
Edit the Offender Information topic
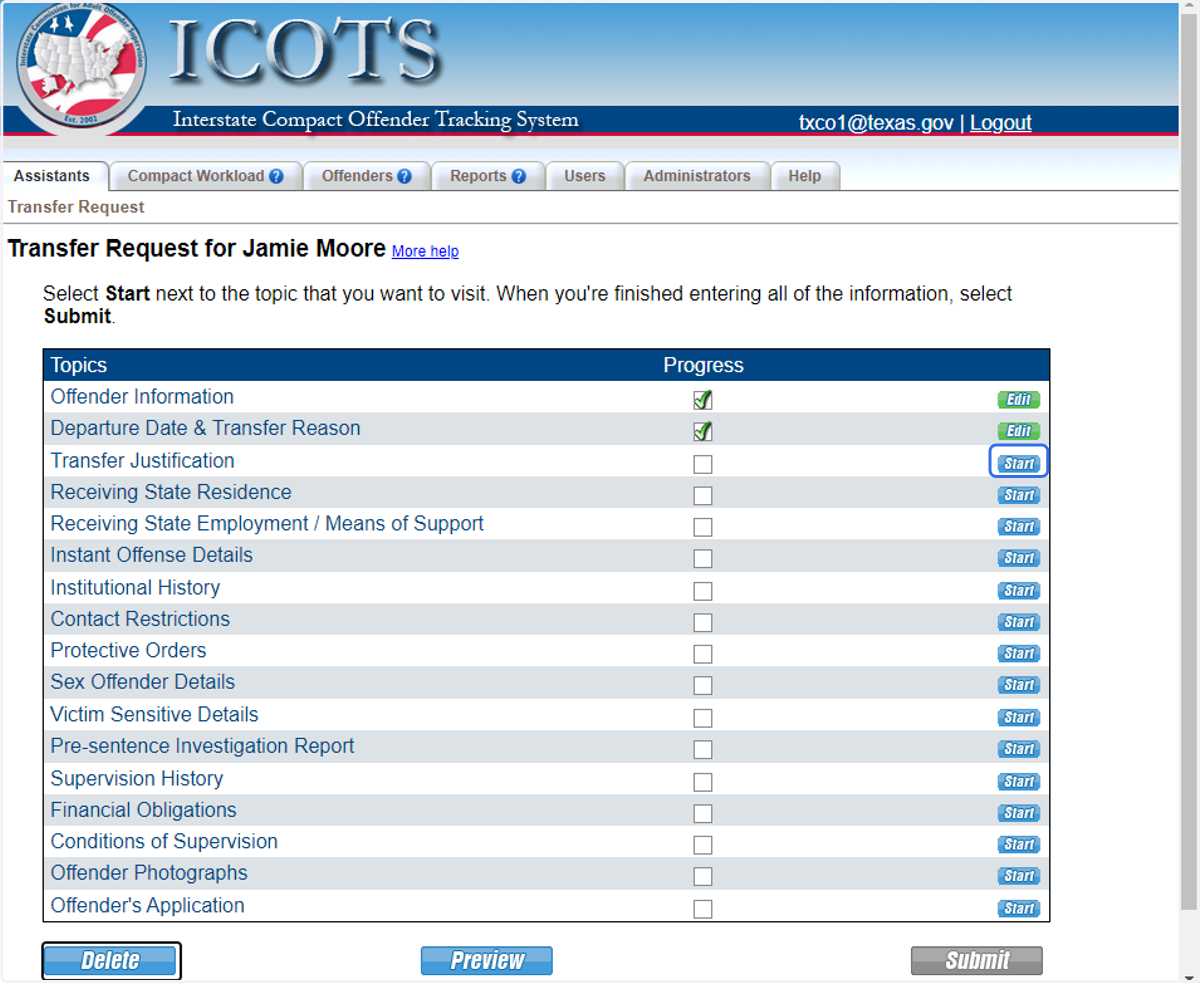pos(1018,400)
